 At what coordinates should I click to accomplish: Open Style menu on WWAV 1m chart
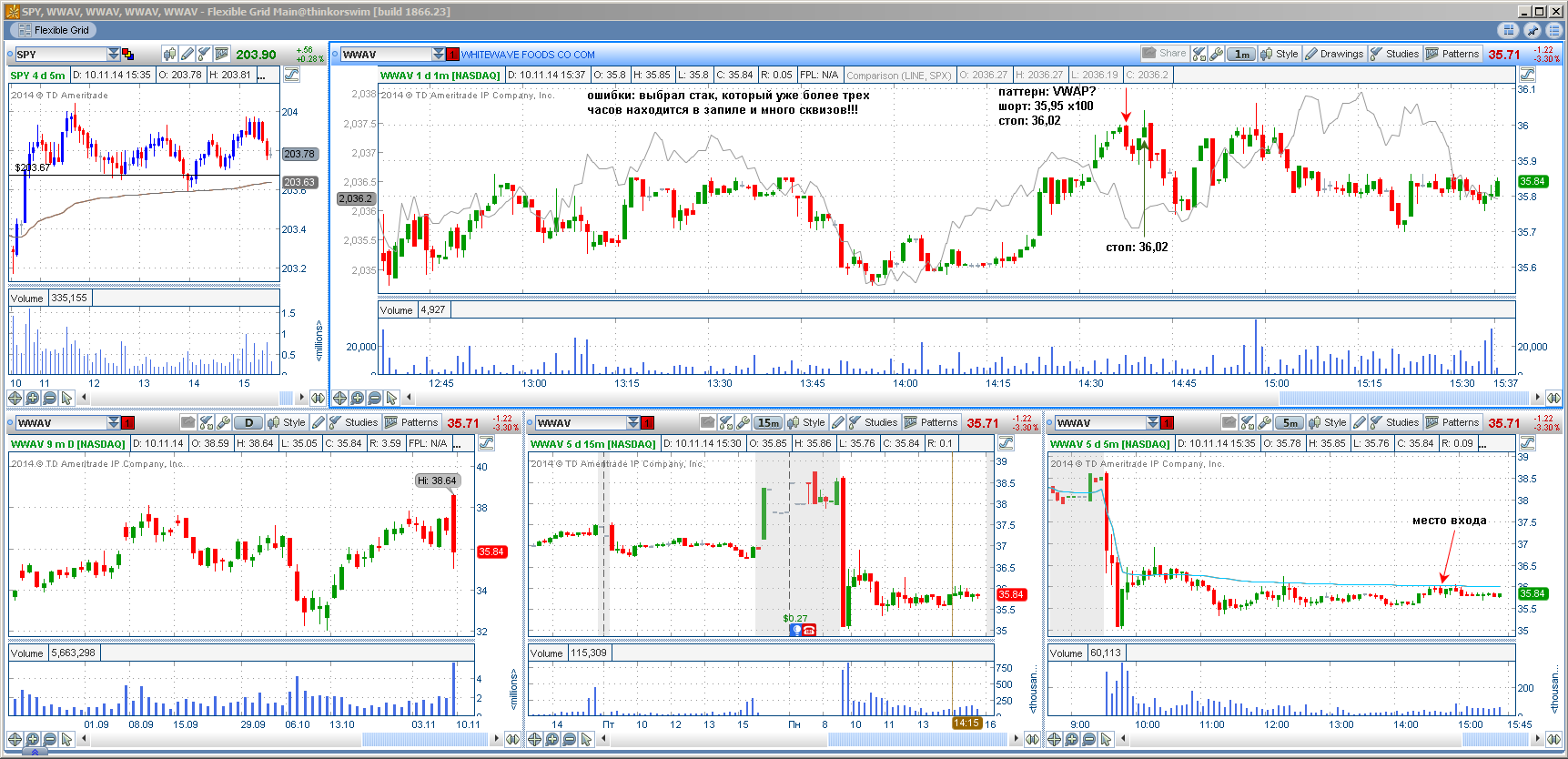(x=1280, y=54)
